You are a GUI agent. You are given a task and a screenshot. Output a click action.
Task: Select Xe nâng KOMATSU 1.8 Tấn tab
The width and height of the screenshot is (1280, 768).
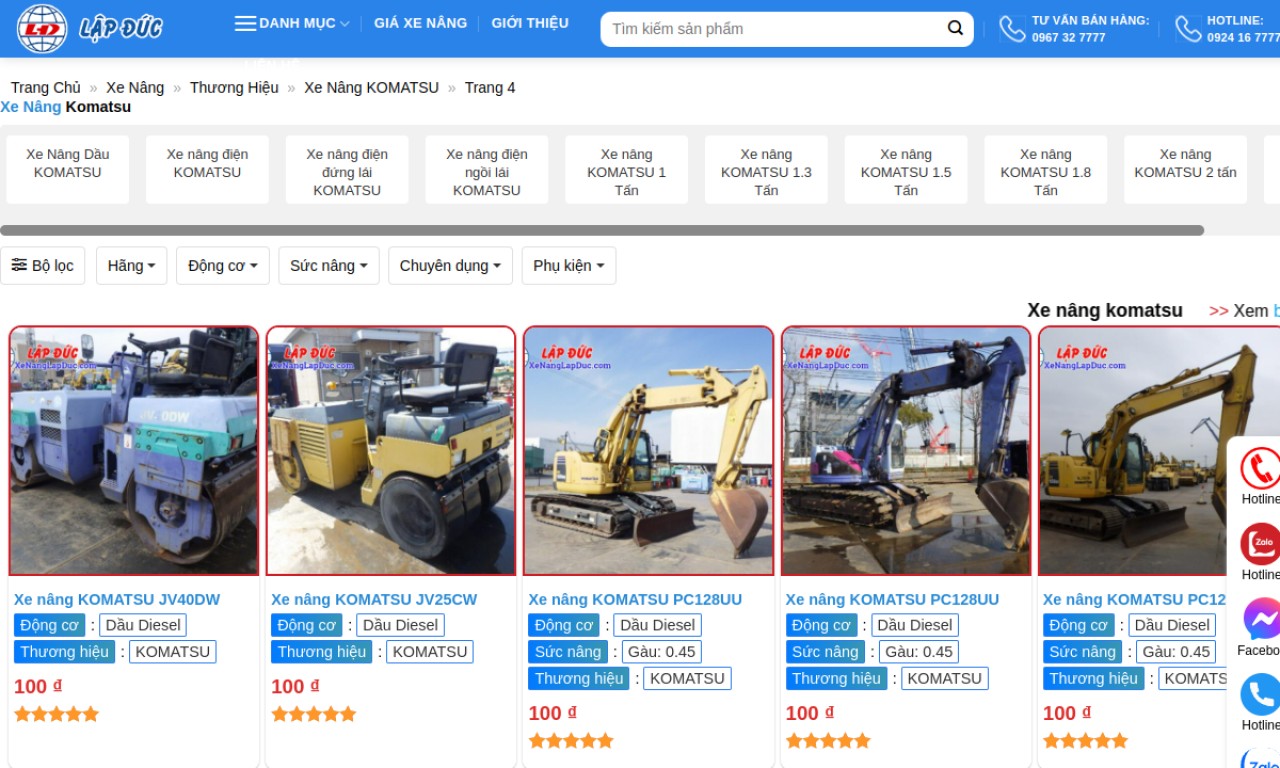tap(1046, 170)
